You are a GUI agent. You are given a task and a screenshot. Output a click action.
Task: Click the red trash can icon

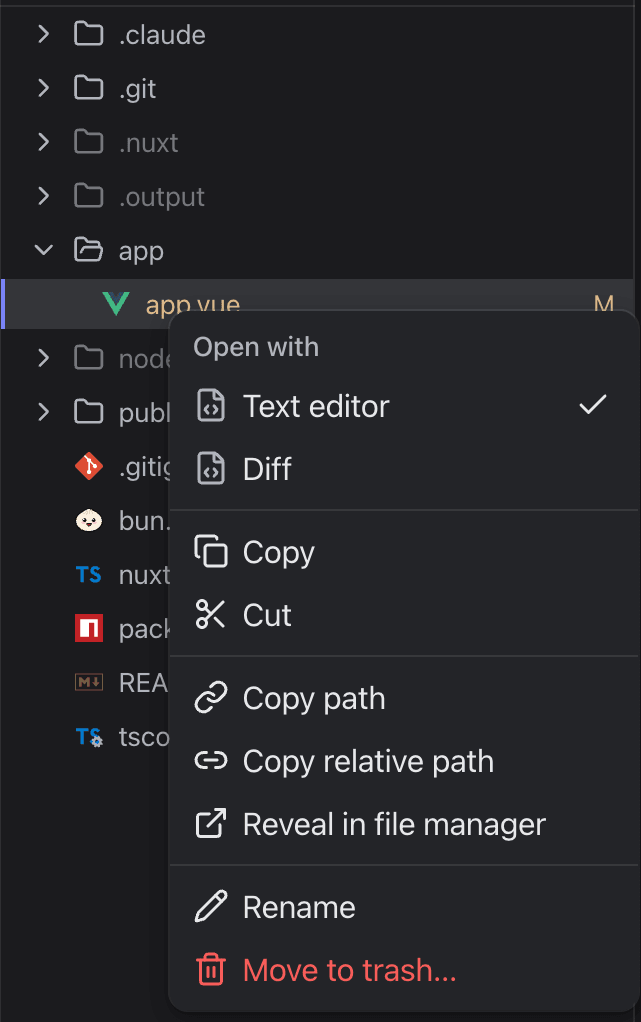[211, 969]
